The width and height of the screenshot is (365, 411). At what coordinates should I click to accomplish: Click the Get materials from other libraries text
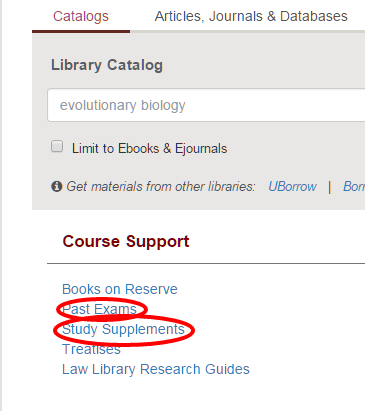(x=161, y=186)
